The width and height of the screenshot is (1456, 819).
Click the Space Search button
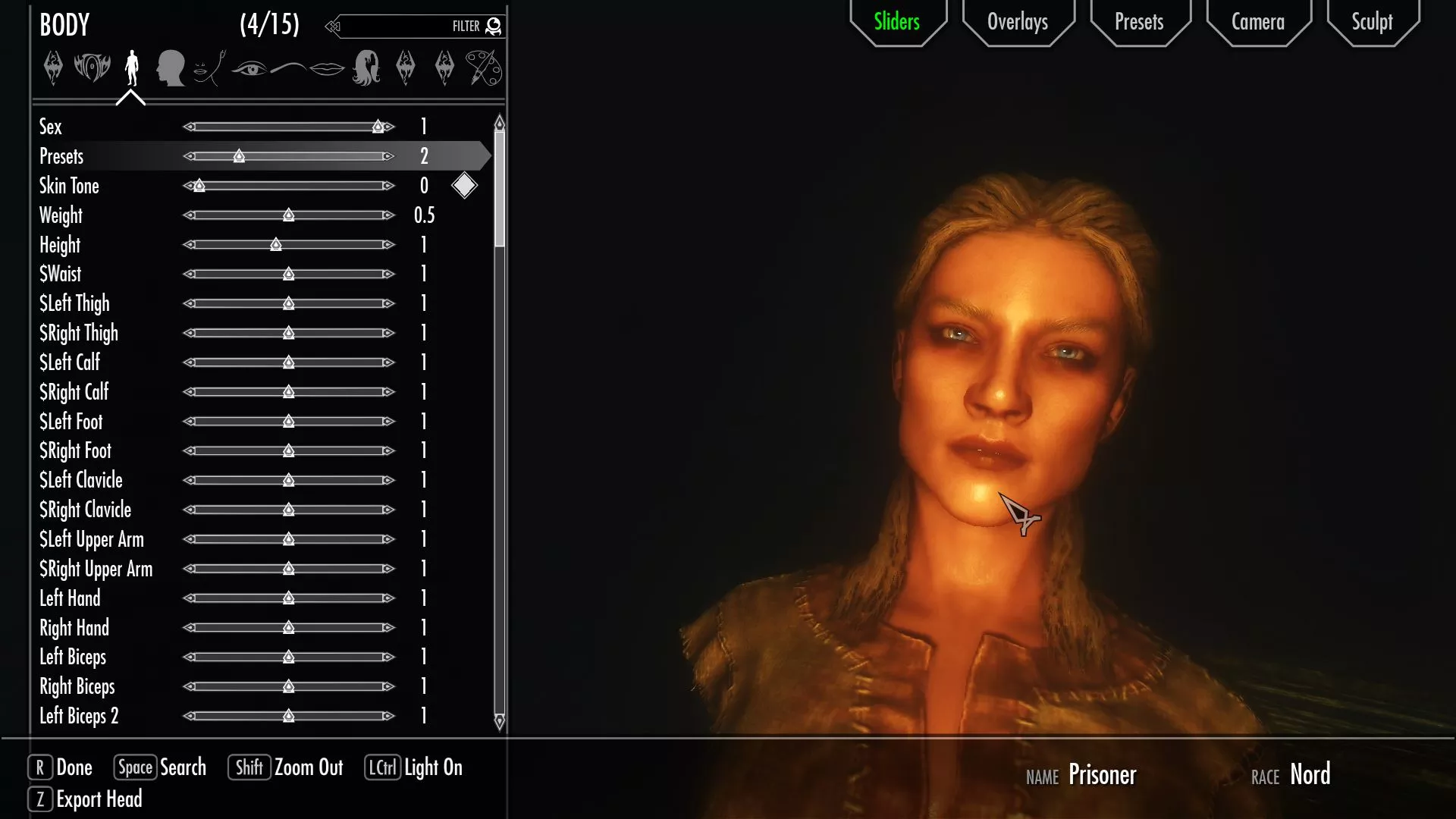click(160, 767)
